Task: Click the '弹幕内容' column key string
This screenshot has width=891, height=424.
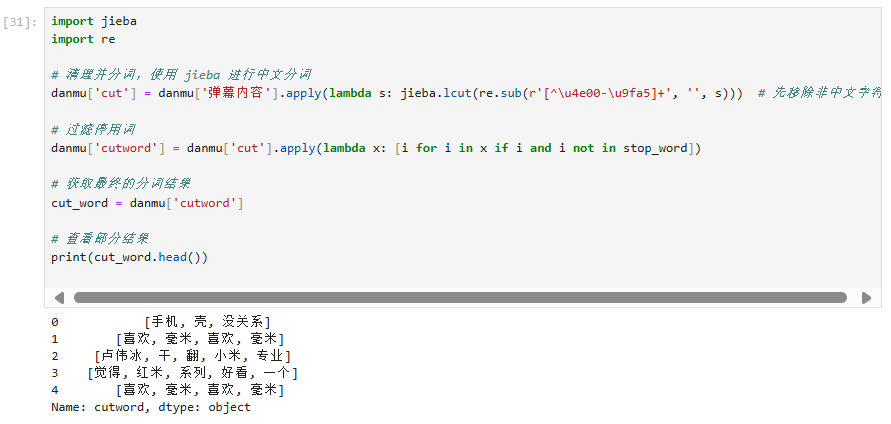Action: point(245,93)
